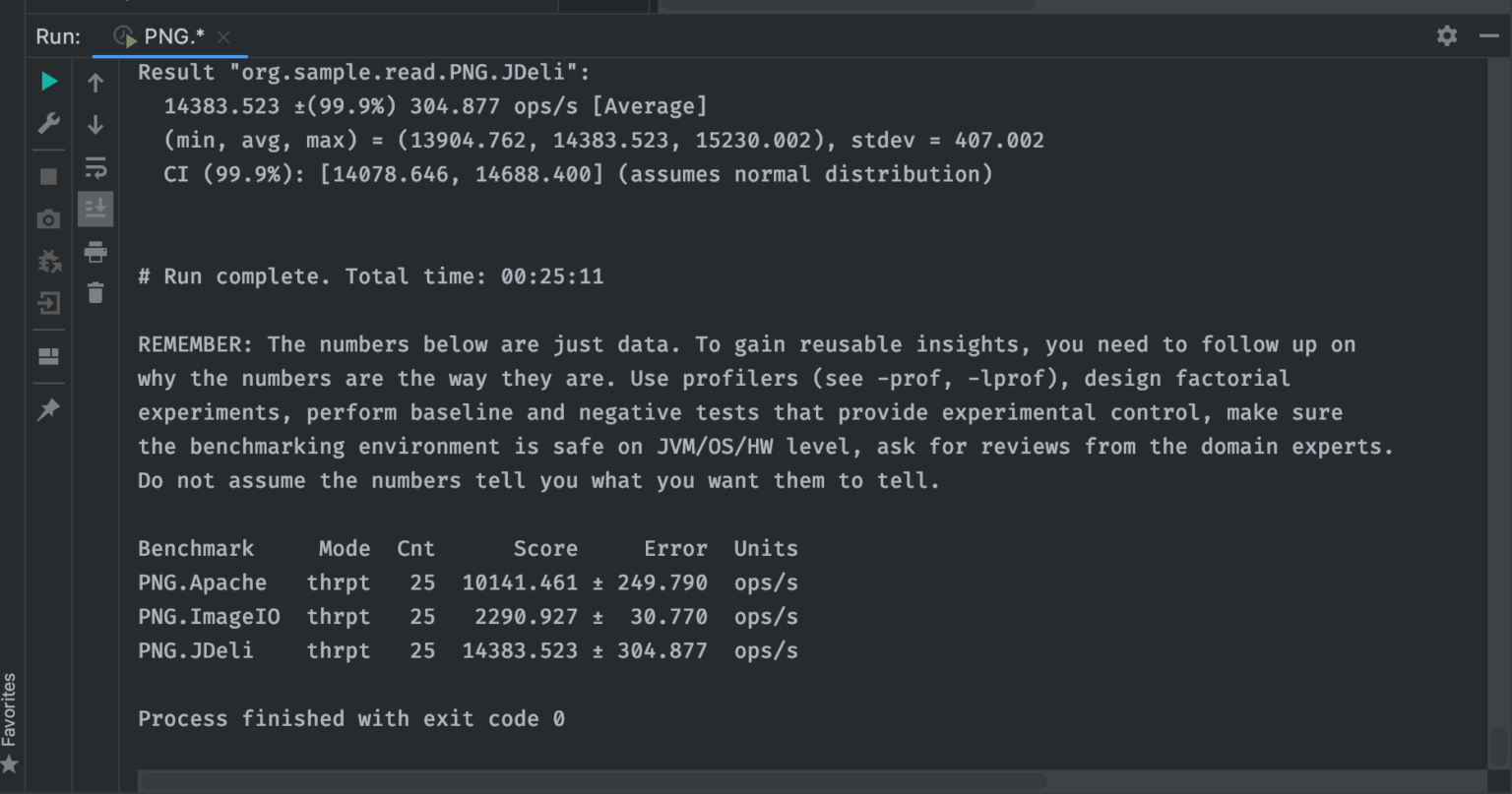
Task: Switch to the PNG.* run tab
Action: (x=175, y=36)
